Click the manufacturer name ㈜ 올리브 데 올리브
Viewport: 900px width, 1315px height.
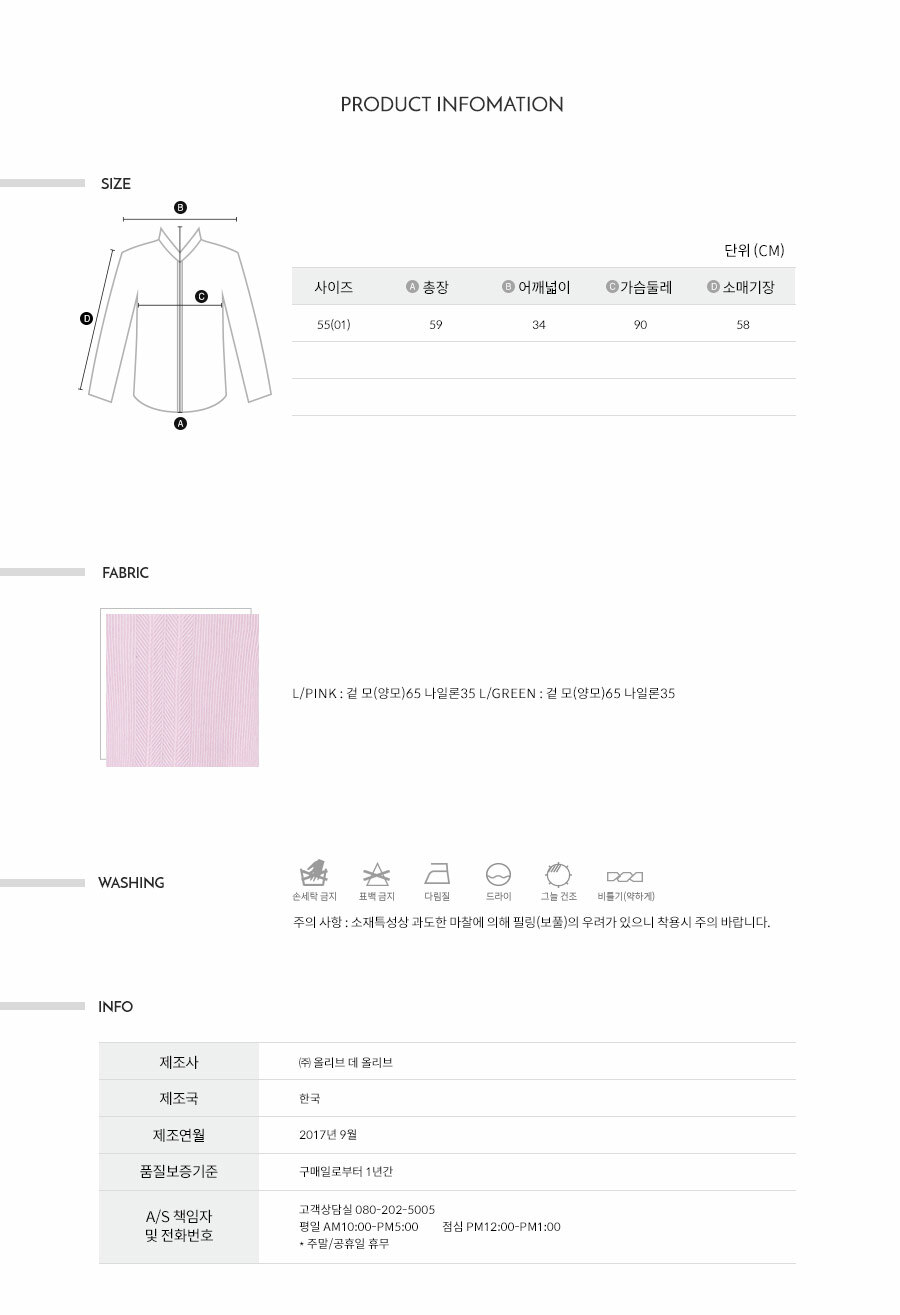[x=346, y=1062]
